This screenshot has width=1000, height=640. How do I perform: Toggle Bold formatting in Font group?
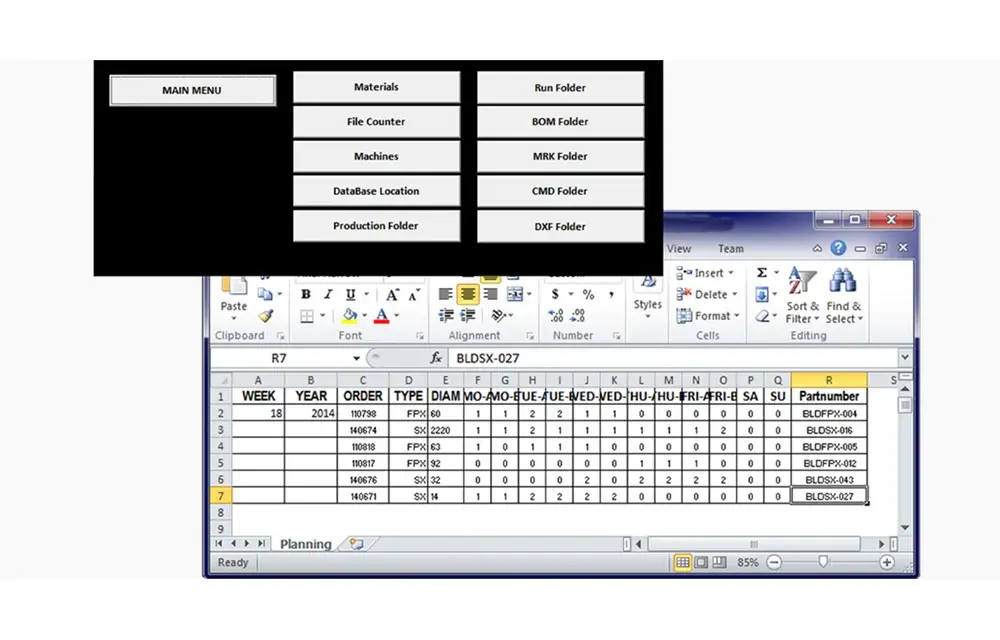[x=305, y=295]
